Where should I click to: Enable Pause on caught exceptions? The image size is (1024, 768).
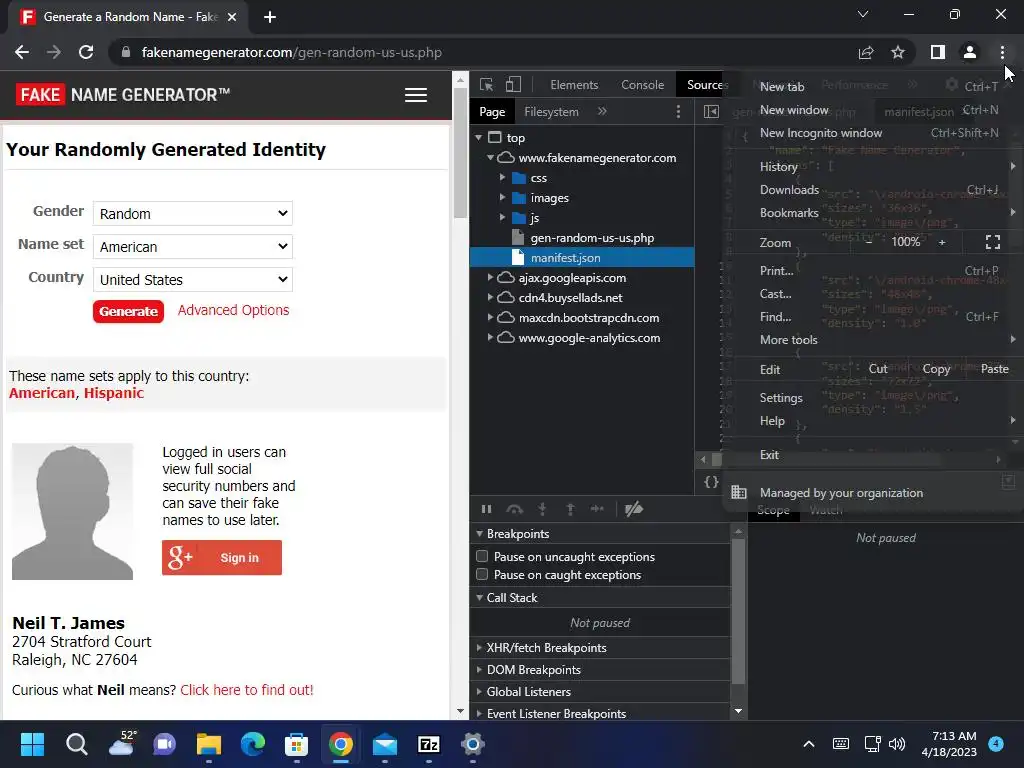click(x=482, y=575)
